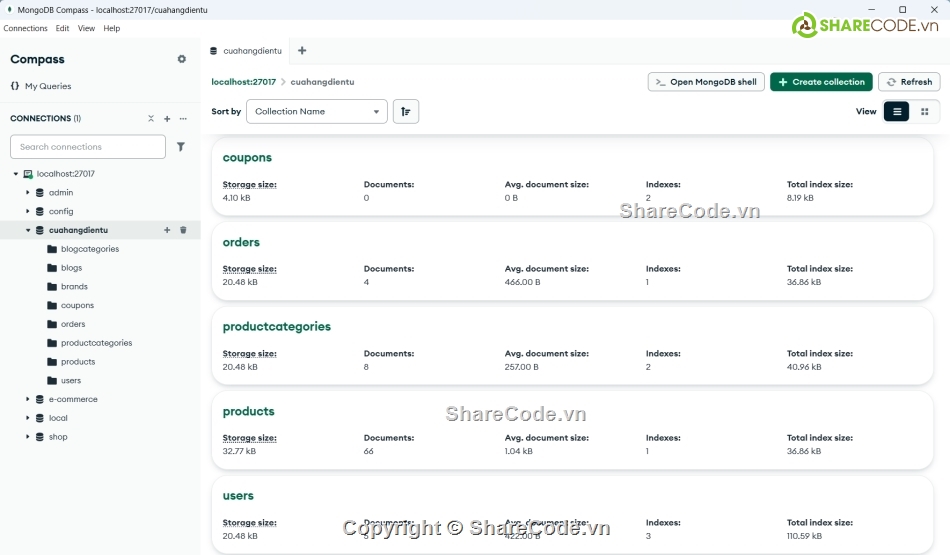Viewport: 950px width, 555px height.
Task: Open connections more options ellipsis
Action: (x=183, y=119)
